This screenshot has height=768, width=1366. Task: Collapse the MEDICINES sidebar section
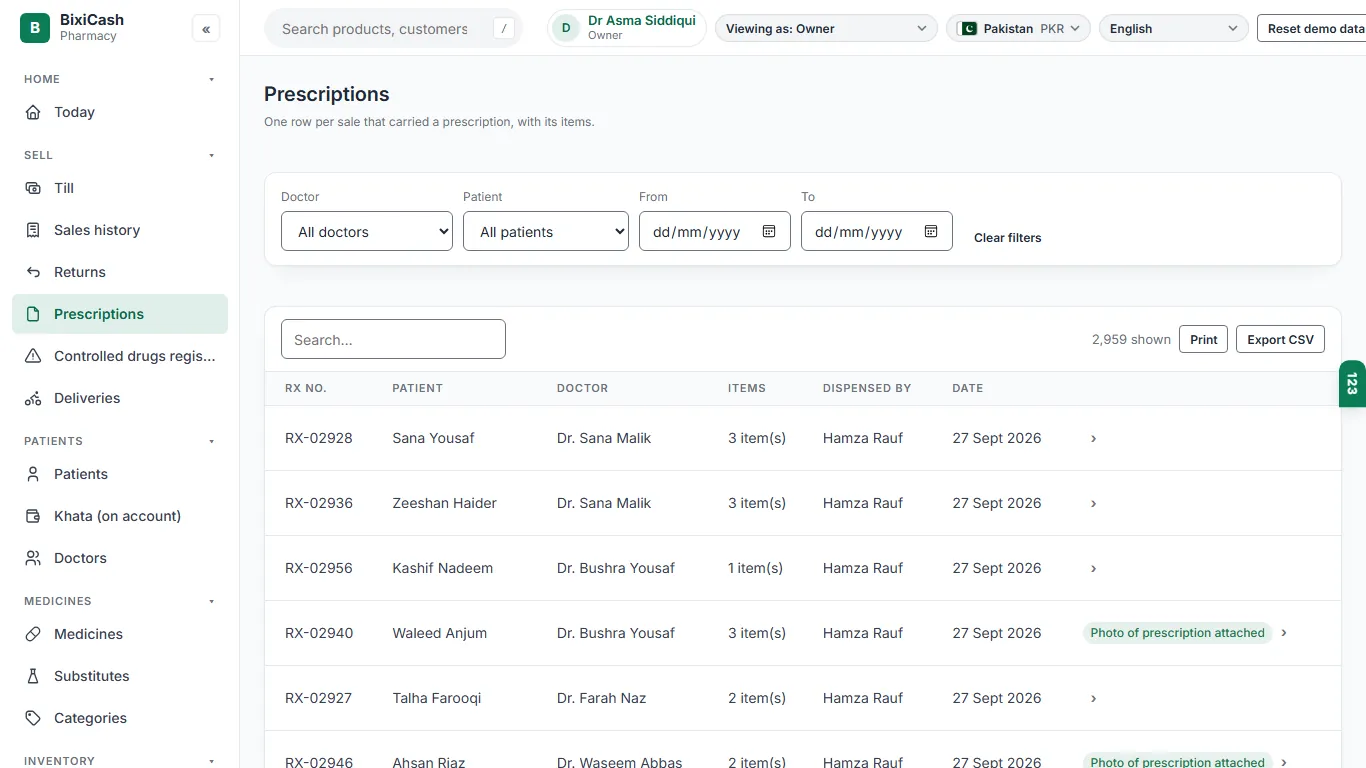[x=211, y=601]
